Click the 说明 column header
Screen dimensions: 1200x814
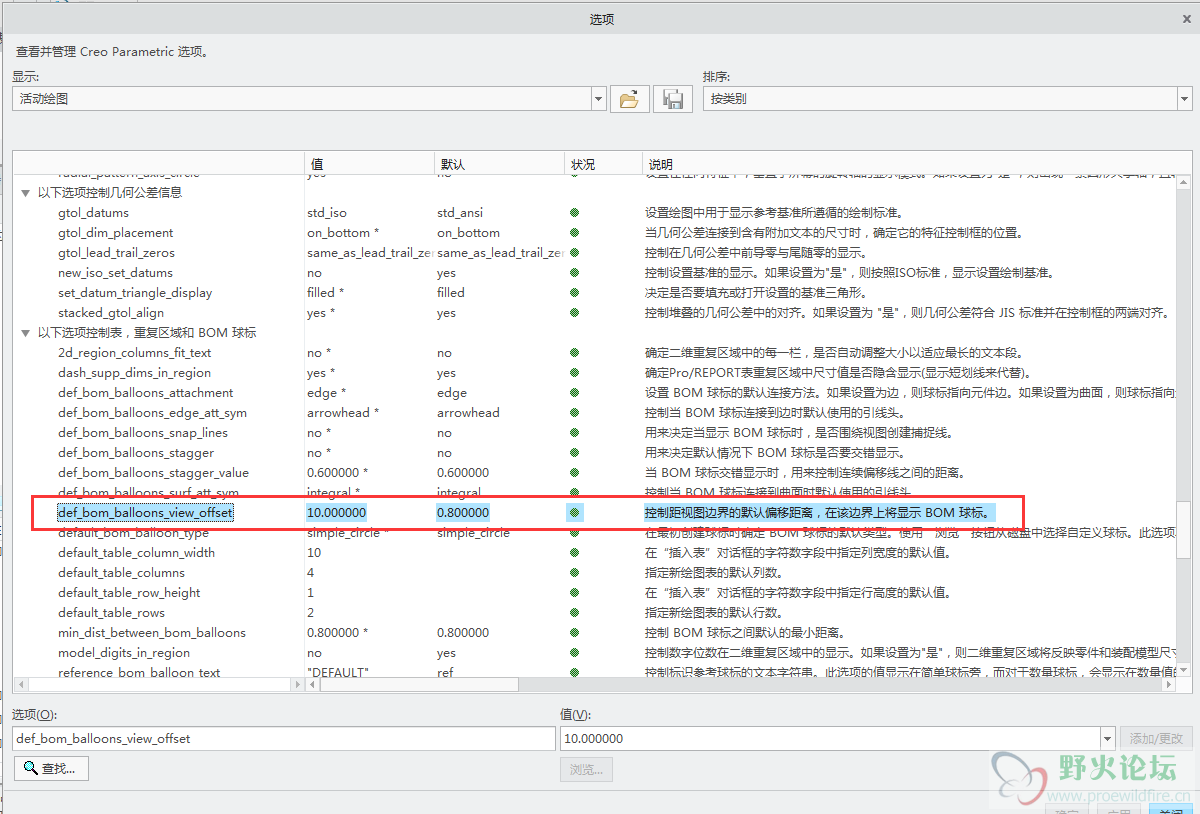pyautogui.click(x=908, y=164)
